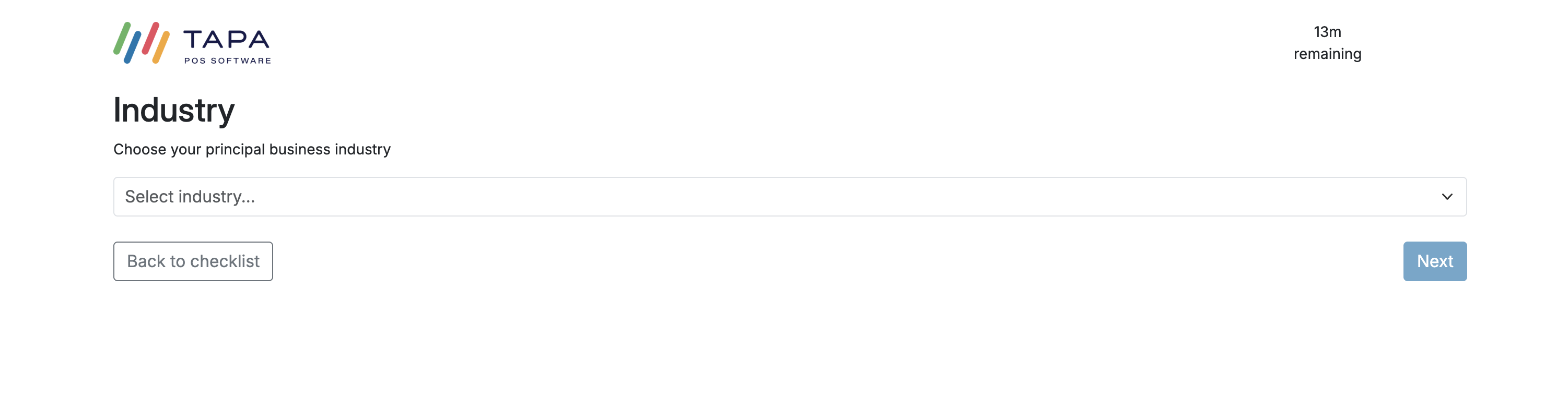This screenshot has width=1568, height=408.
Task: Click the POS SOFTWARE tagline
Action: point(228,61)
